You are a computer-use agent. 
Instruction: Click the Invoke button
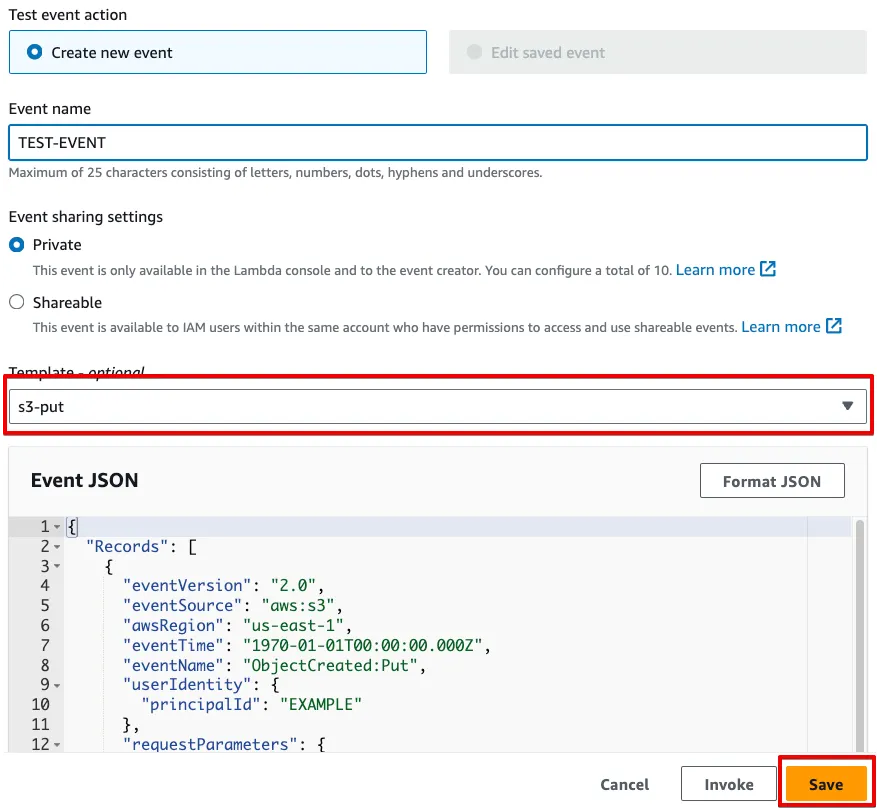(729, 784)
